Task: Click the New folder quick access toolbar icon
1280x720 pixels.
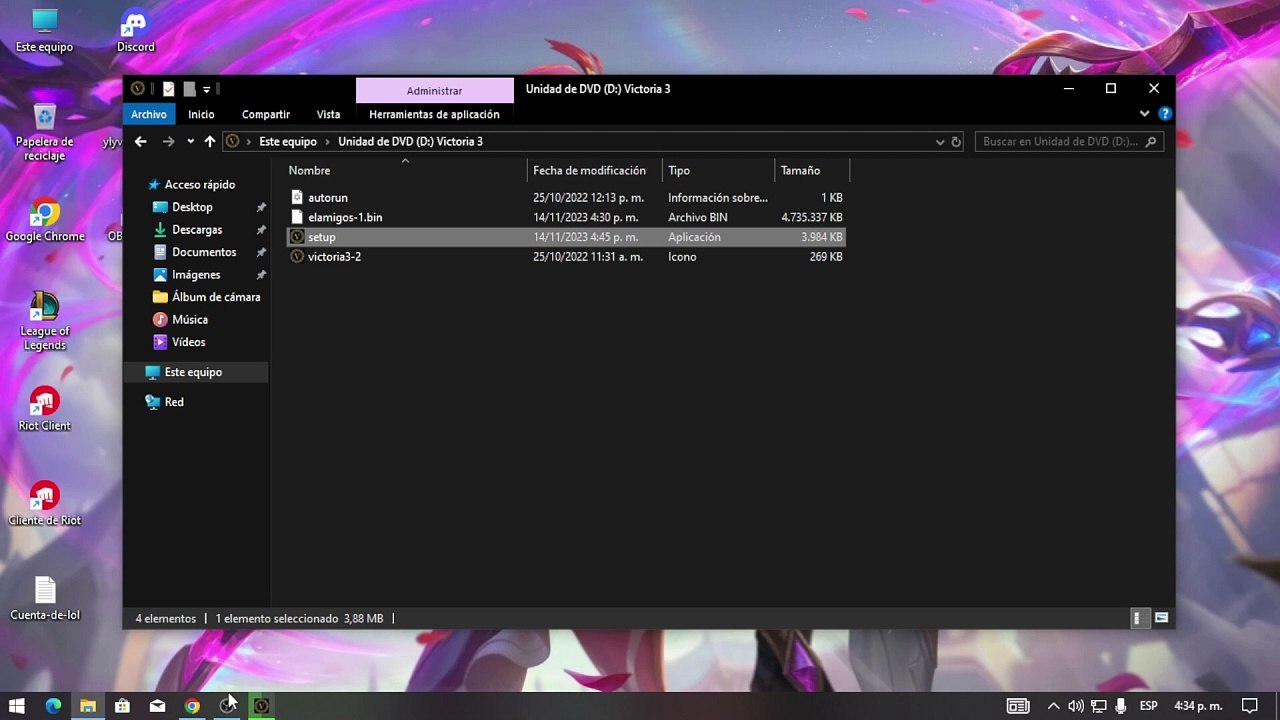Action: pyautogui.click(x=189, y=89)
